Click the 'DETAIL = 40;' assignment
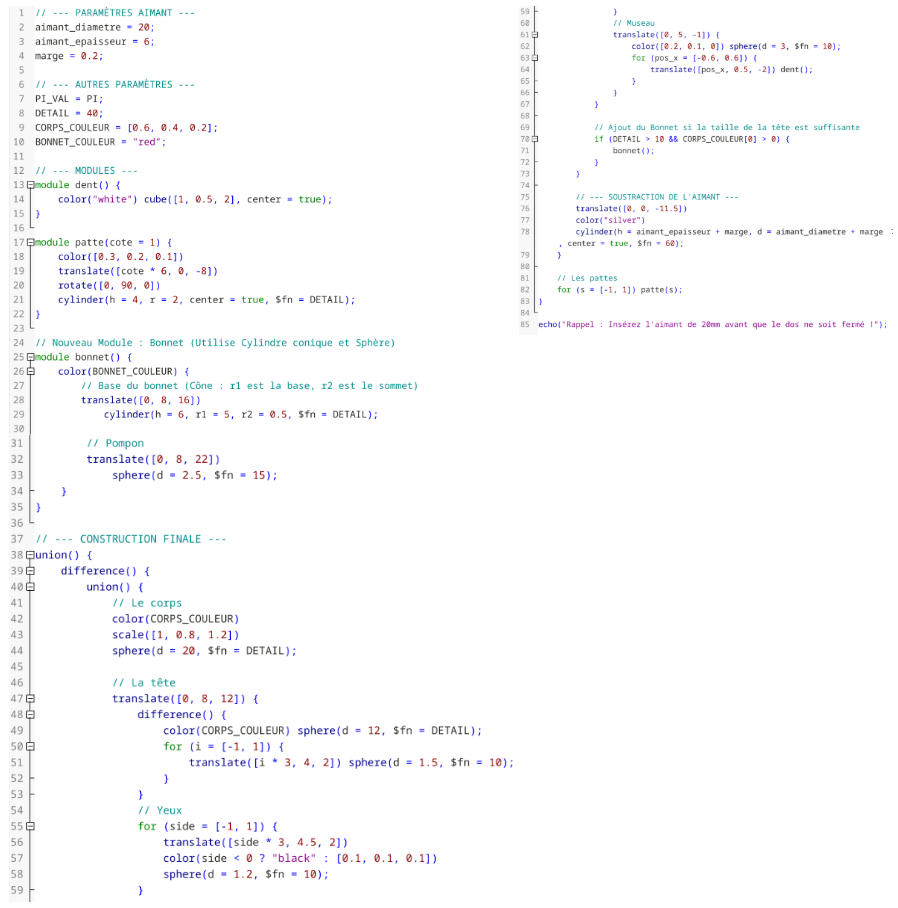 click(x=69, y=114)
